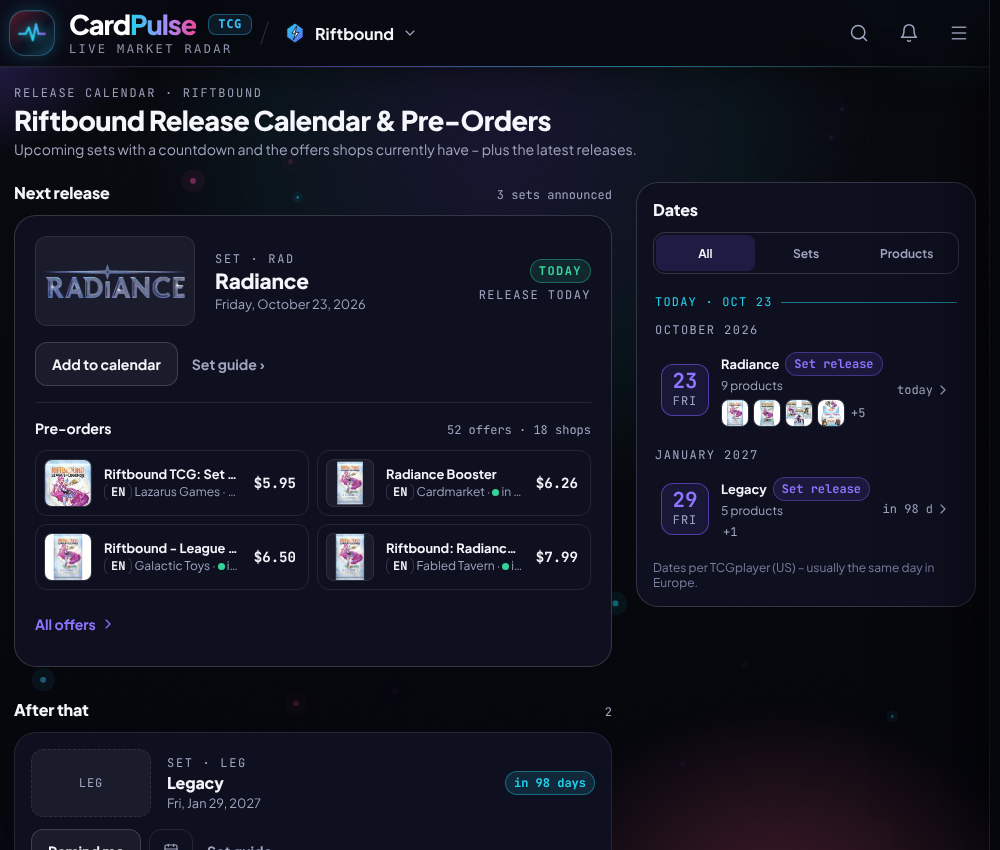Viewport: 1000px width, 850px height.
Task: Click the 29 FRI date tile
Action: (x=684, y=509)
